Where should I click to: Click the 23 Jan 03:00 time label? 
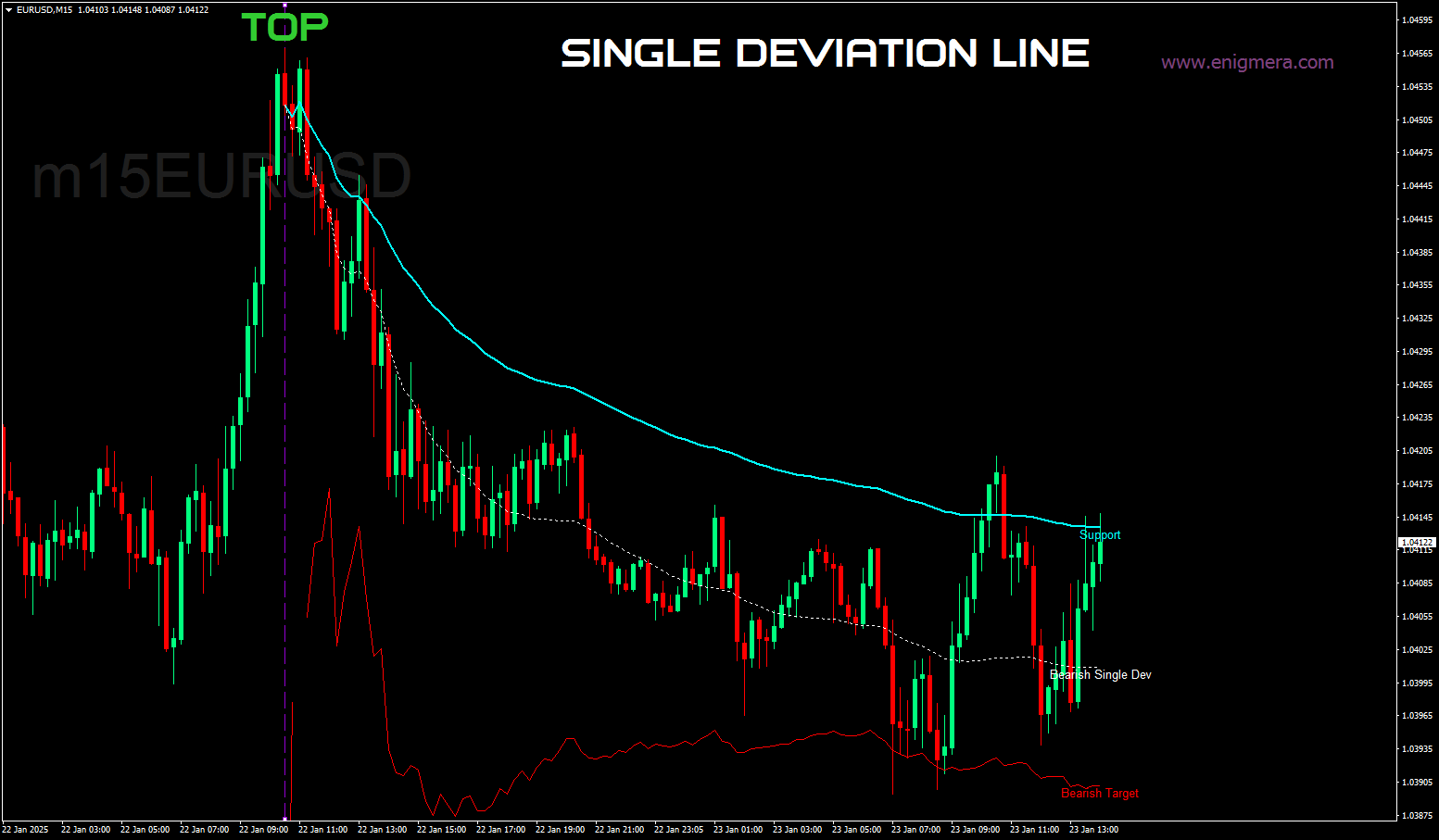tap(797, 830)
